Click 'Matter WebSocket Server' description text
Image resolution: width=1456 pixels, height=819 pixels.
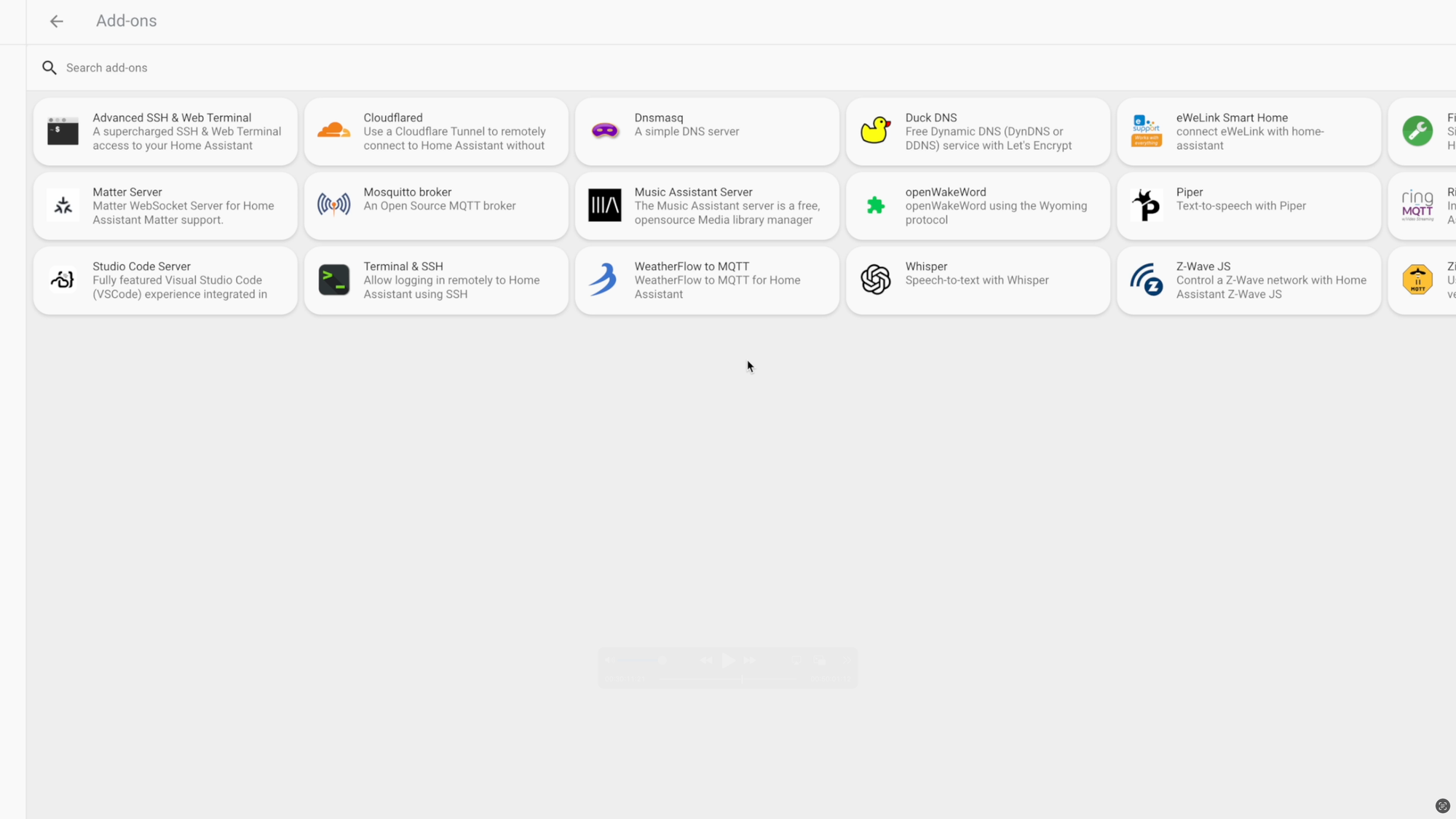click(x=183, y=213)
